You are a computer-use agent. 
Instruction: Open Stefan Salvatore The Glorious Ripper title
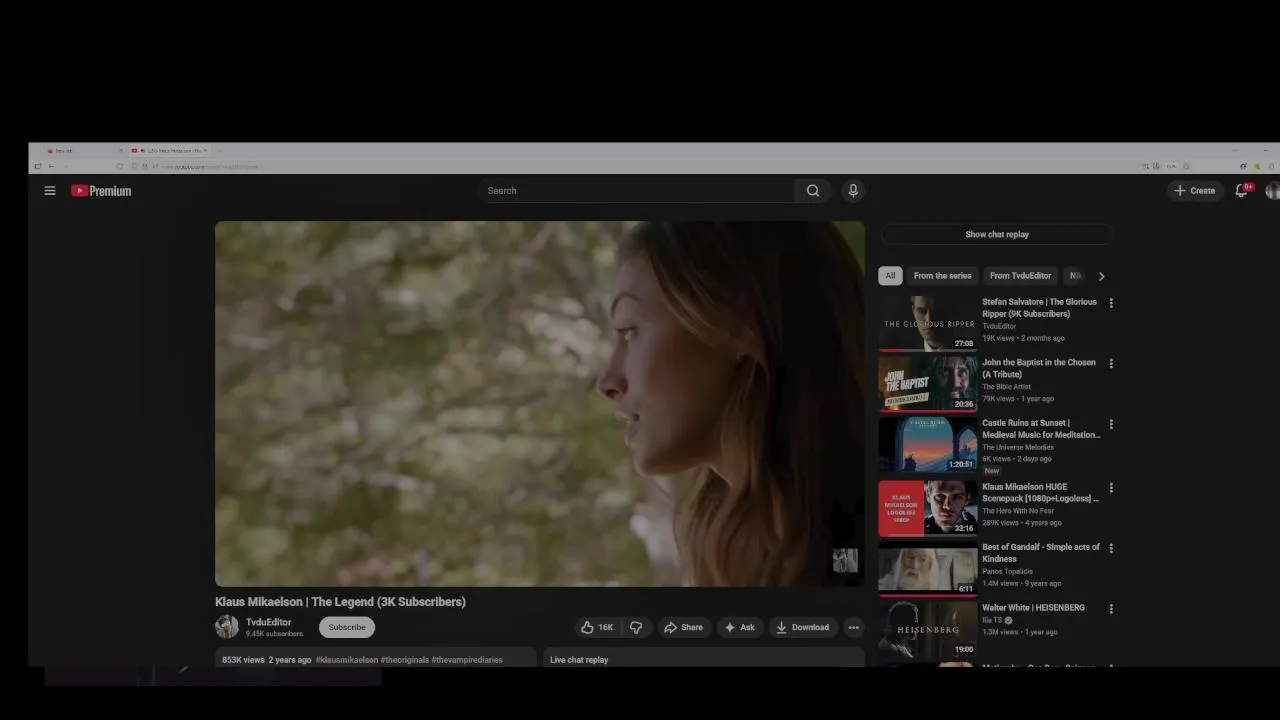(x=1039, y=308)
